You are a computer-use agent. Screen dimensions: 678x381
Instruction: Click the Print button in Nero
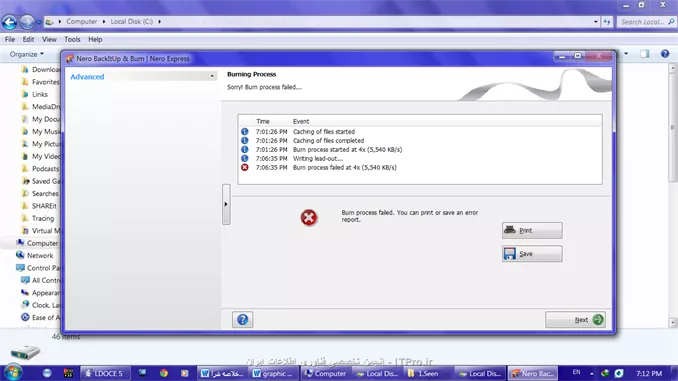coord(532,231)
